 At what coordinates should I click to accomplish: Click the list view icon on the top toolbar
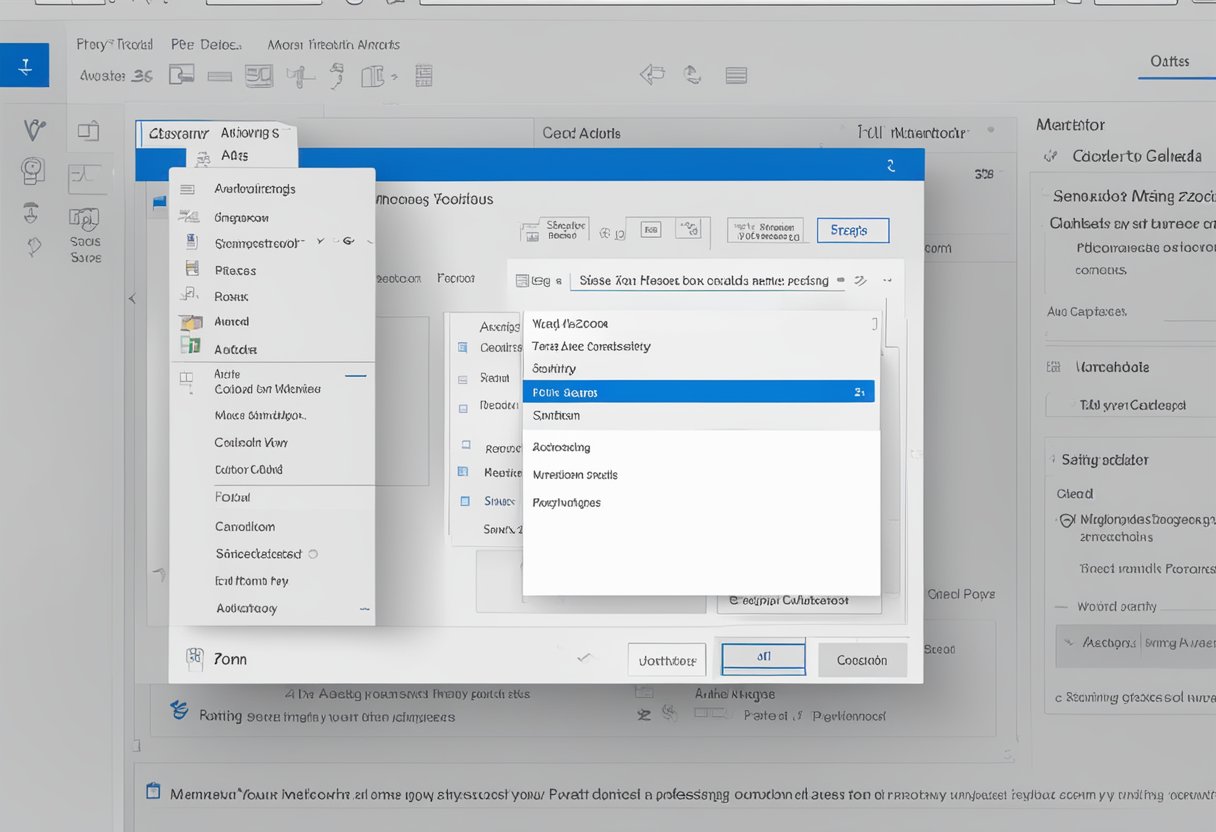coord(737,73)
